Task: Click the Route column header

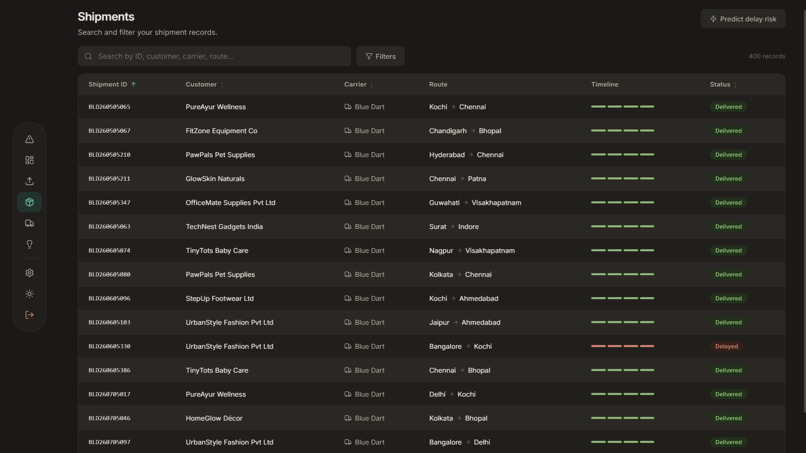Action: (438, 84)
